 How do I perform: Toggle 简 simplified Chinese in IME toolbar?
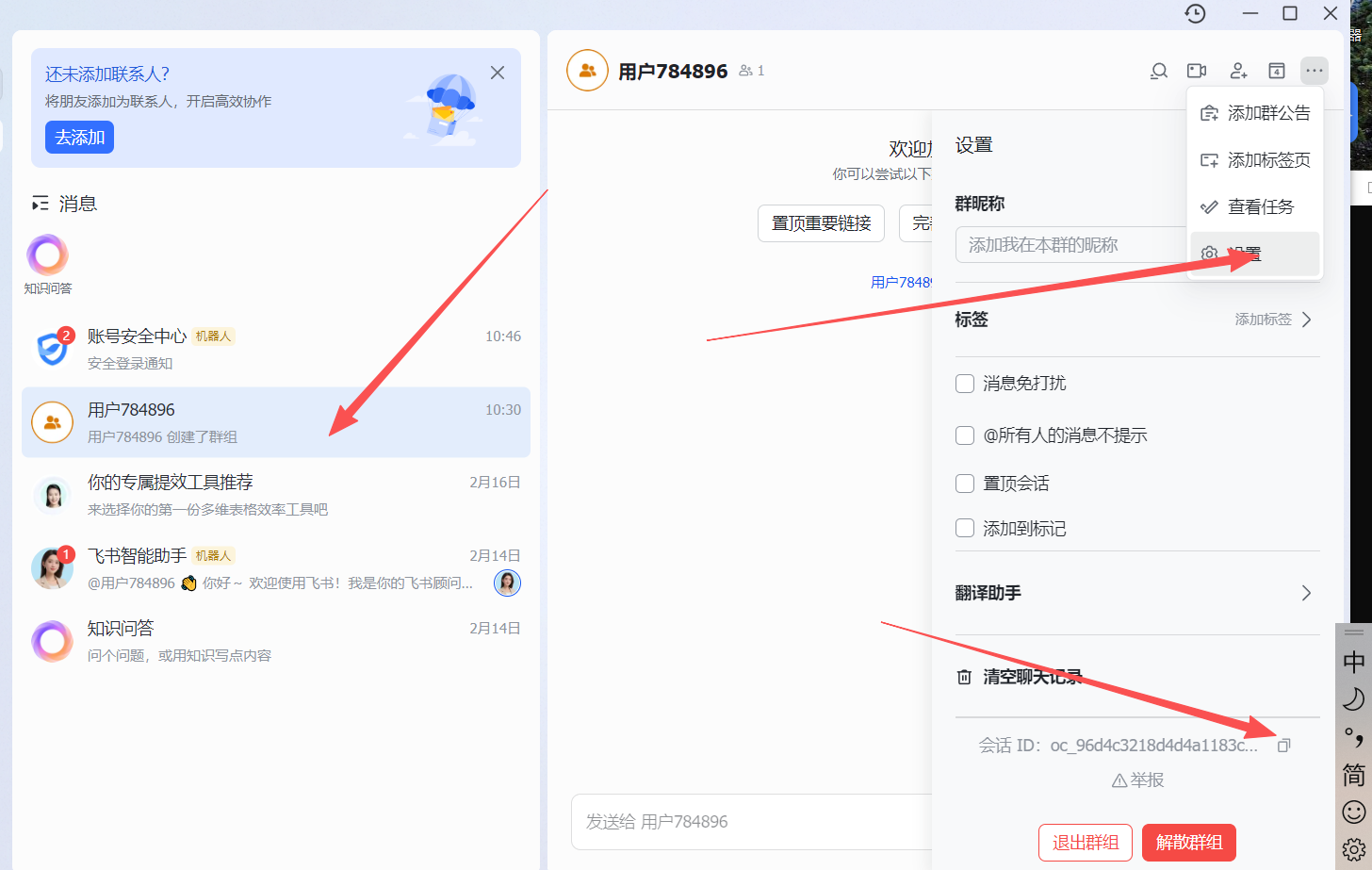tap(1354, 775)
